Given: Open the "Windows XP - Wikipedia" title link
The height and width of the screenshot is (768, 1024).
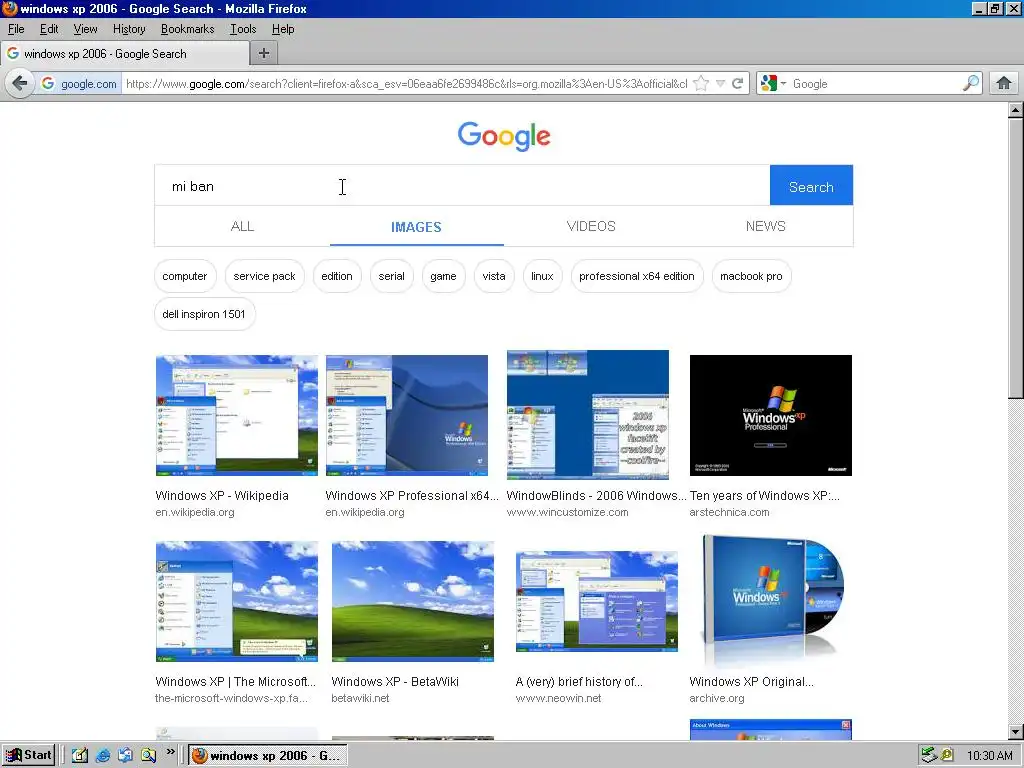Looking at the screenshot, I should [222, 496].
